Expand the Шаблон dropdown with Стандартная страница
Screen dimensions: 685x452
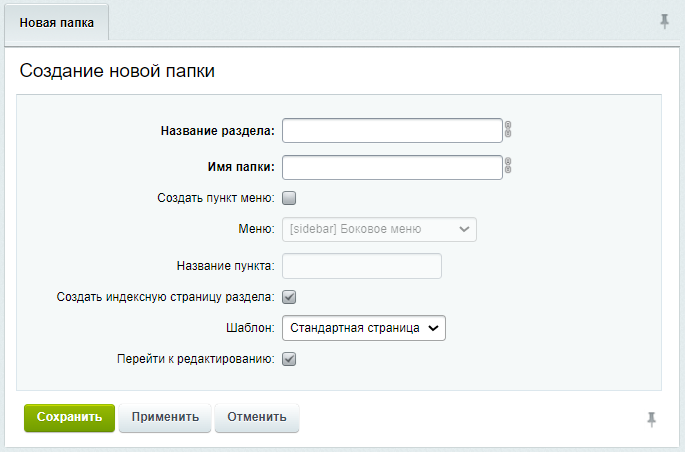[x=363, y=327]
